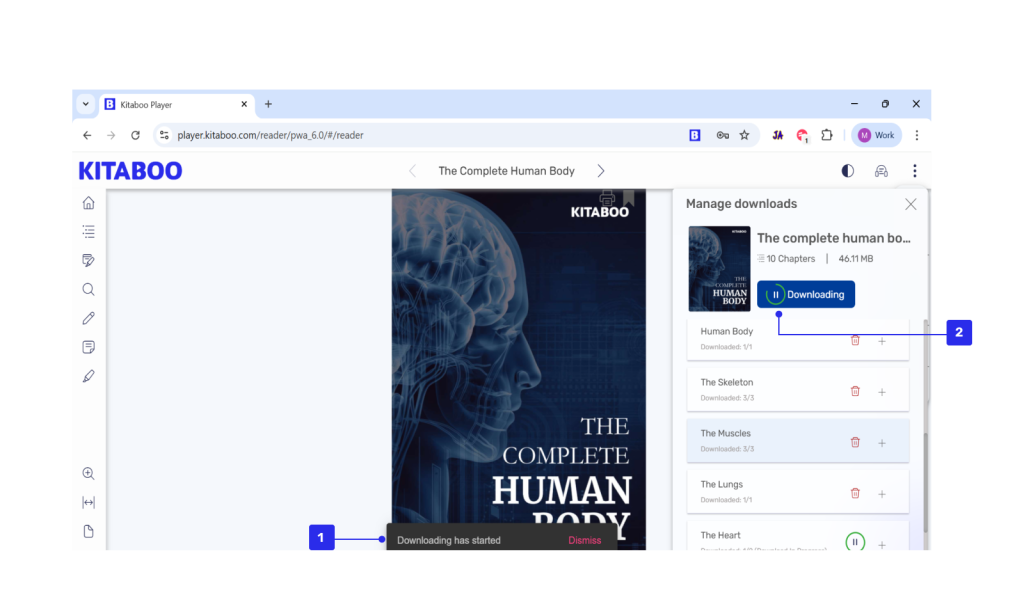Expand The Skeleton chapter plus icon

(882, 392)
